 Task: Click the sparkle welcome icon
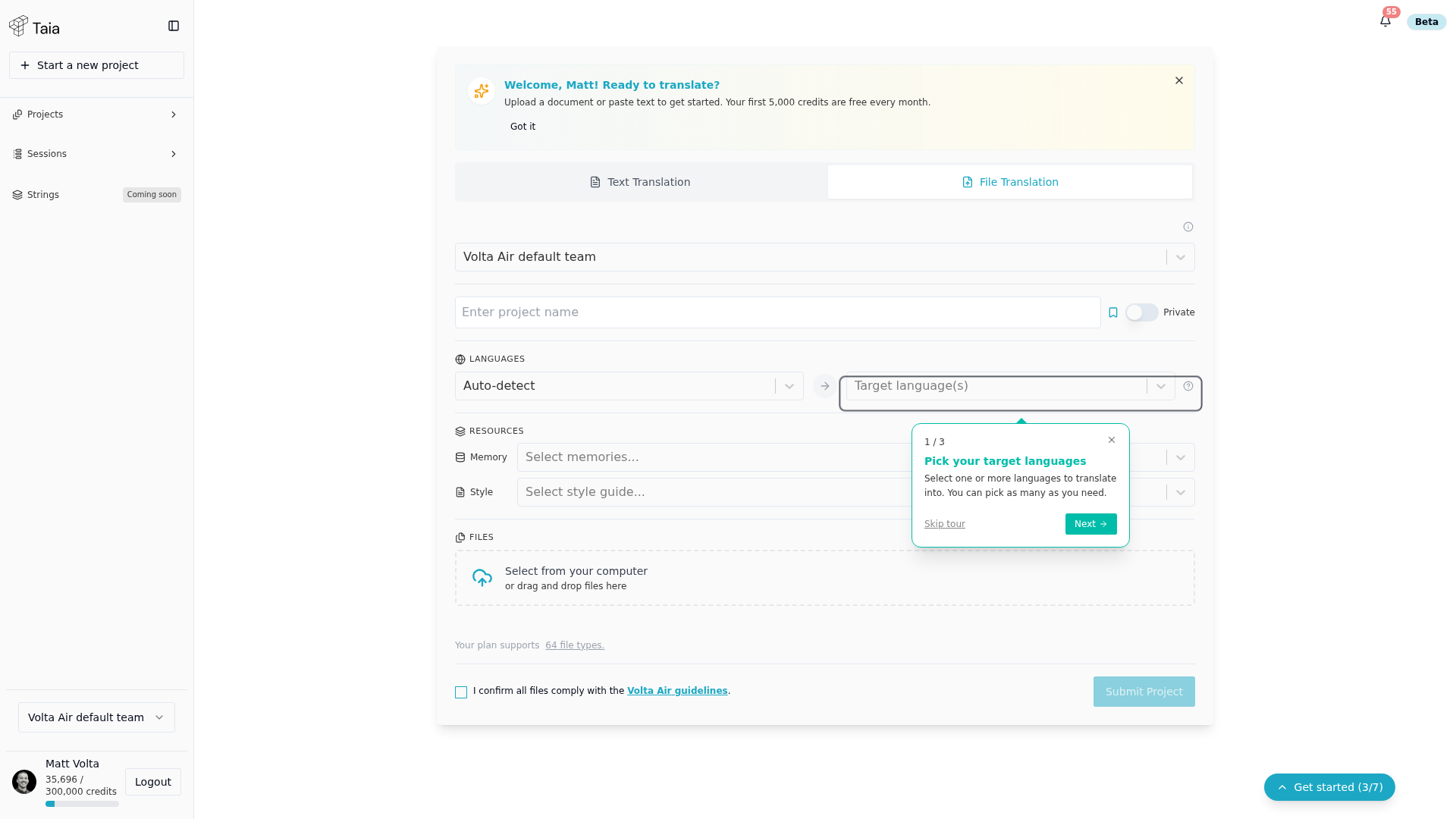[482, 91]
